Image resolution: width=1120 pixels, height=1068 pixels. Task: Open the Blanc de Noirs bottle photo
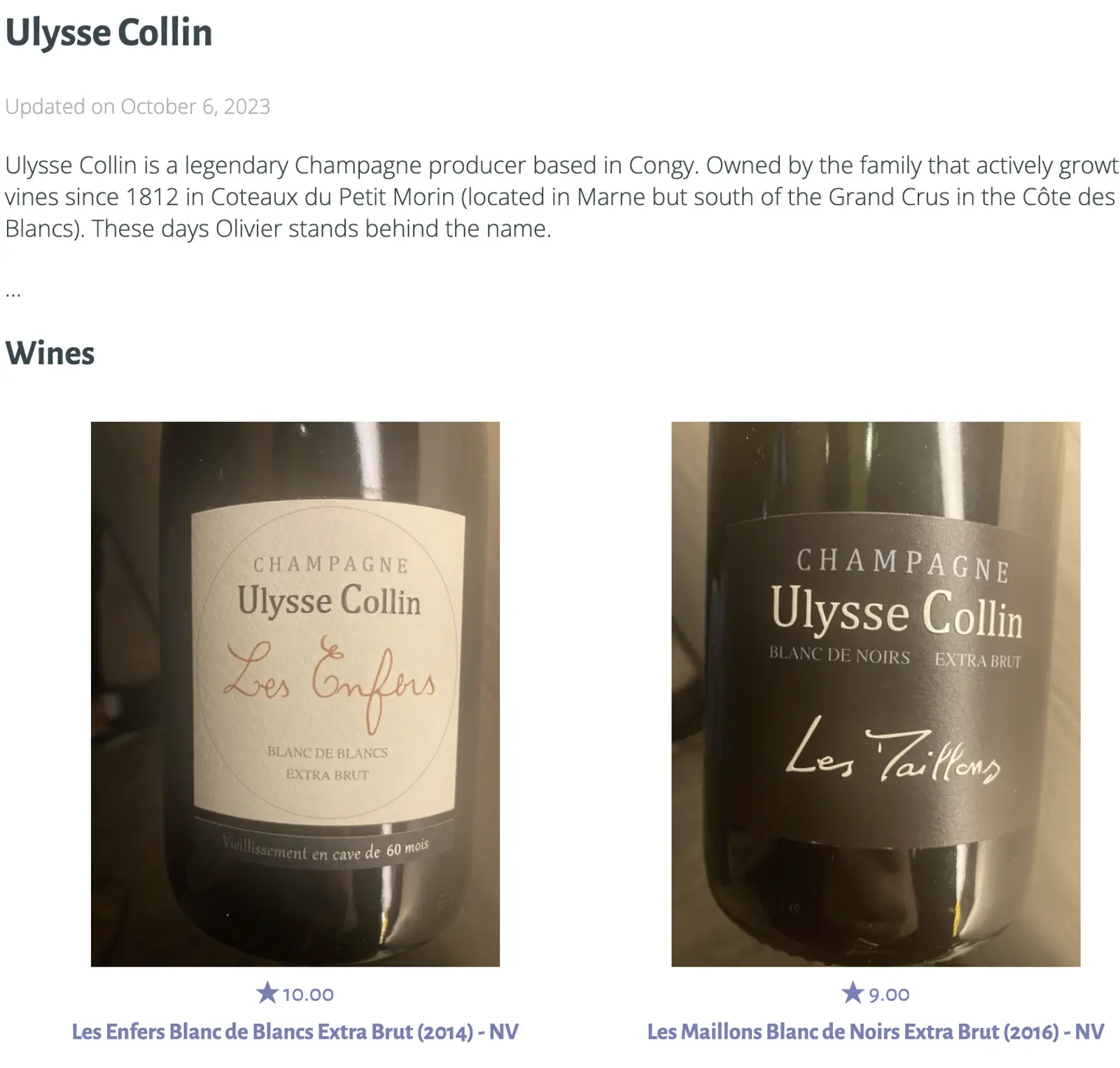point(876,694)
